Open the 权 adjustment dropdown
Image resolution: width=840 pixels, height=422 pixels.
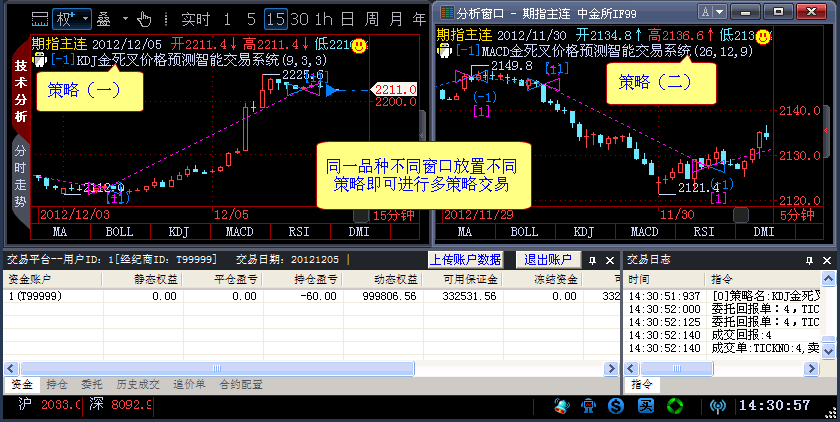coord(71,19)
